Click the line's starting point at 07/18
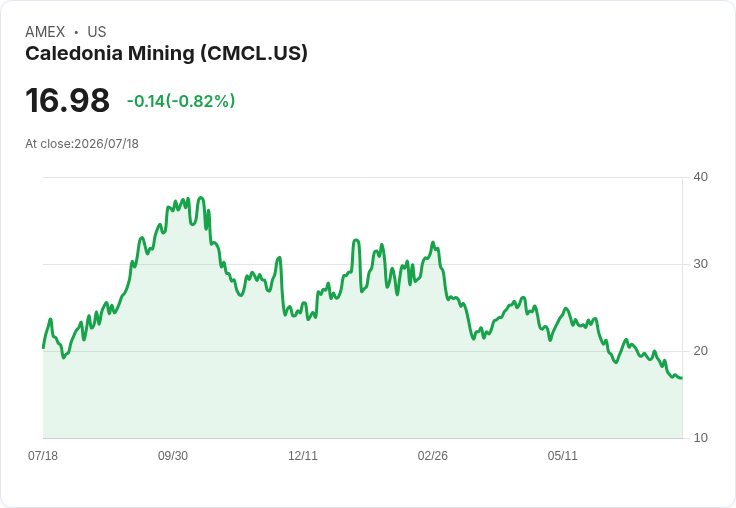Image resolution: width=736 pixels, height=508 pixels. point(44,348)
